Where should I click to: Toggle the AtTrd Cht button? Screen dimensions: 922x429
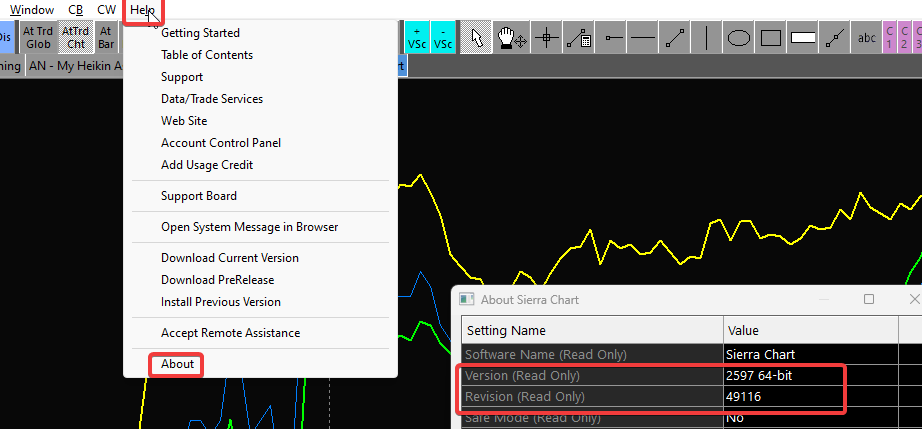coord(76,38)
